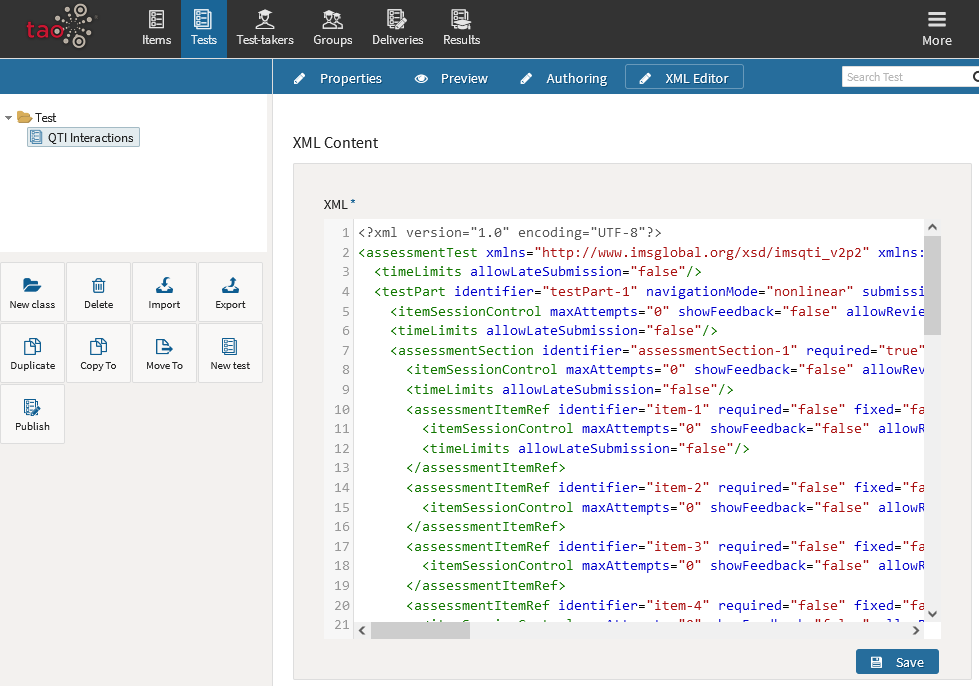Open the Deliveries section
979x686 pixels.
(x=397, y=27)
